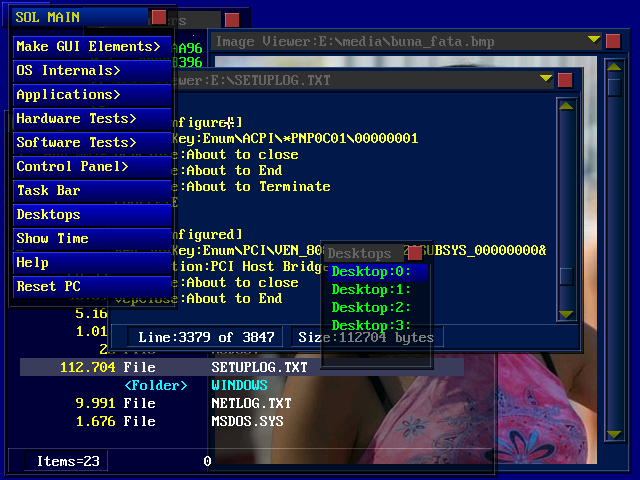Click scroll-down arrow in Image Viewer
This screenshot has width=640, height=480.
[614, 434]
